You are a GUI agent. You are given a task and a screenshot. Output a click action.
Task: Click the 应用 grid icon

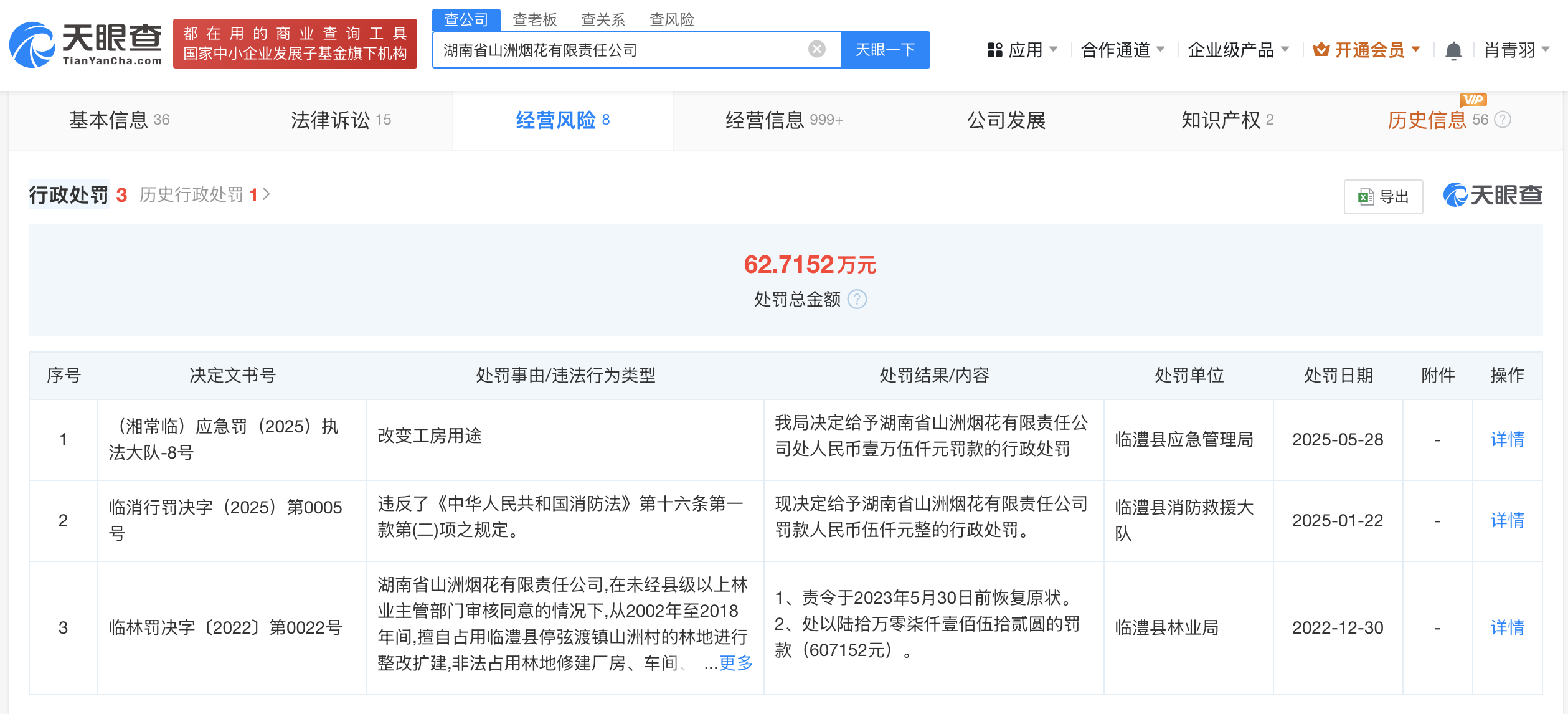(x=994, y=50)
